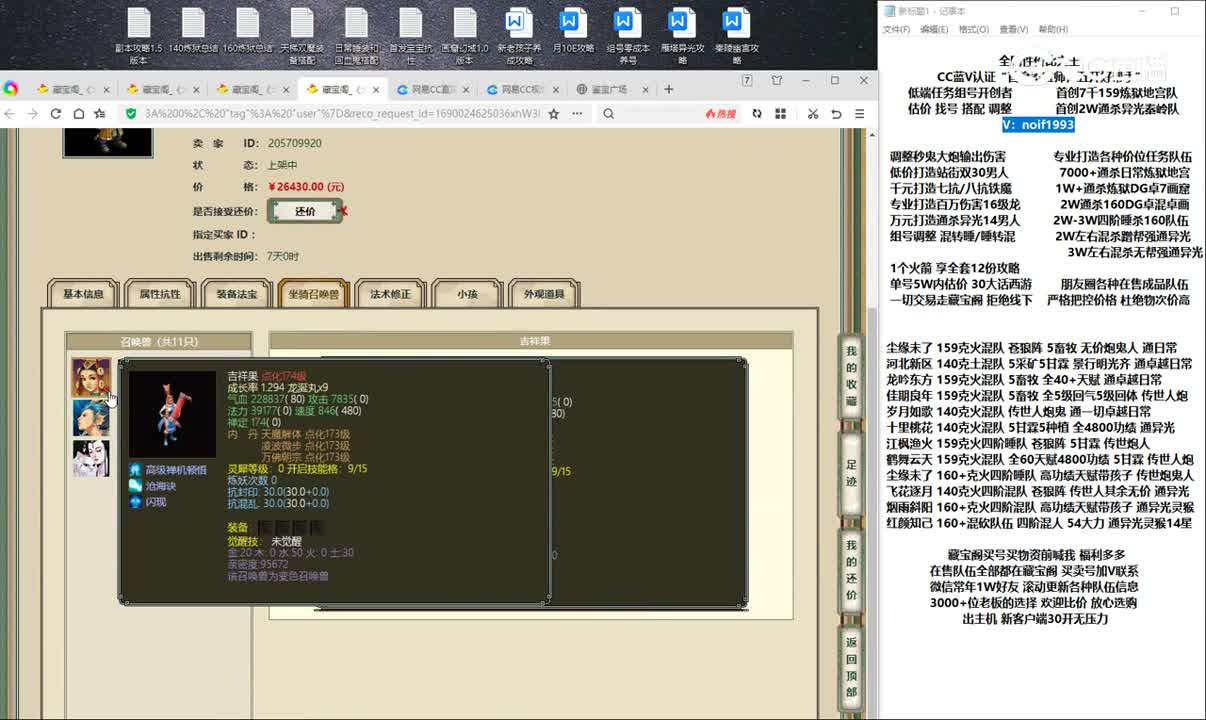Image resolution: width=1206 pixels, height=720 pixels.
Task: Open the 画窟边域1.0版本 desktop file
Action: click(464, 36)
